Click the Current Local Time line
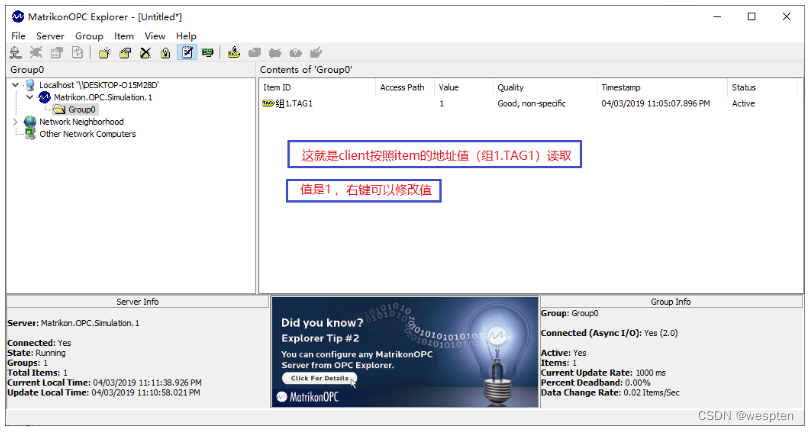The image size is (809, 432). tap(104, 382)
